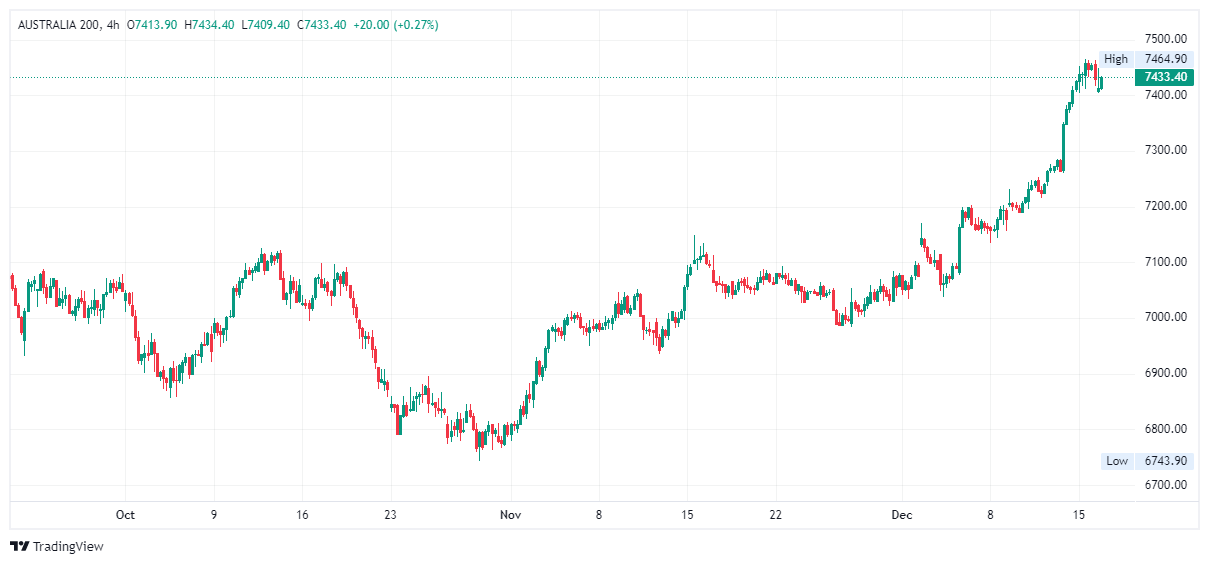The height and width of the screenshot is (564, 1209).
Task: Click the green 7433.40 current price label
Action: tap(1165, 77)
